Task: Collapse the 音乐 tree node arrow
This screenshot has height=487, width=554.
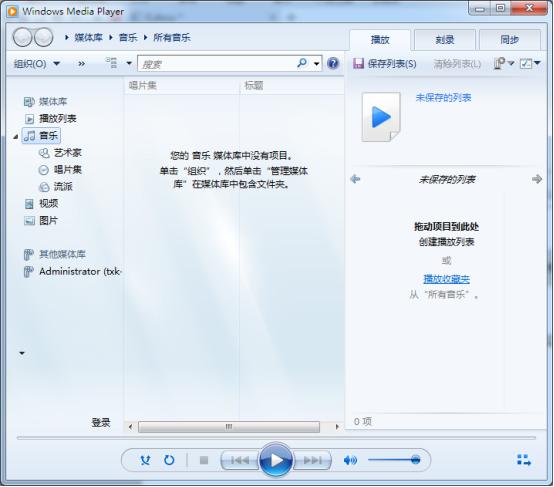Action: 16,136
